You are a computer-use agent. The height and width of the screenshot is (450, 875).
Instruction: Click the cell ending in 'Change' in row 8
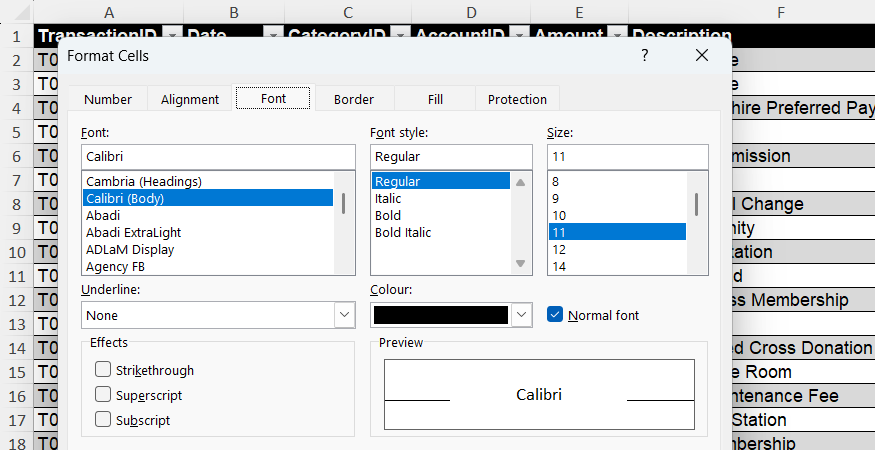(x=803, y=204)
